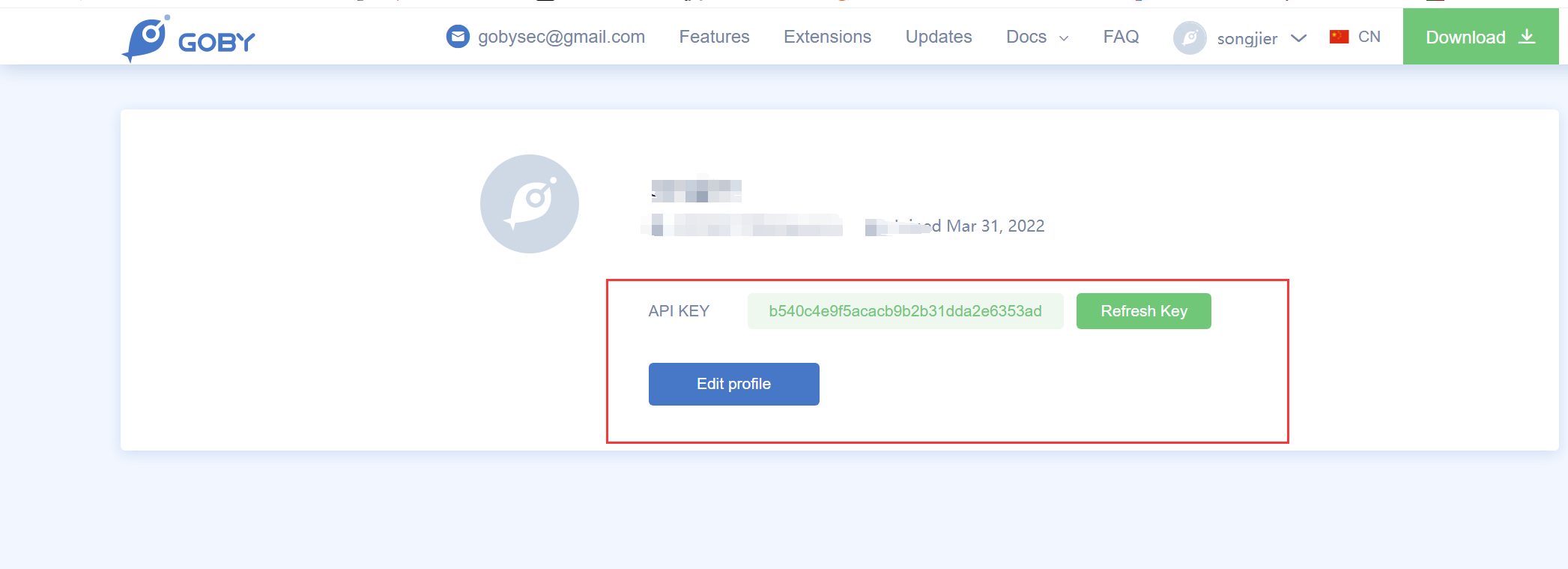Open the FAQ page
The width and height of the screenshot is (1568, 569).
1121,37
